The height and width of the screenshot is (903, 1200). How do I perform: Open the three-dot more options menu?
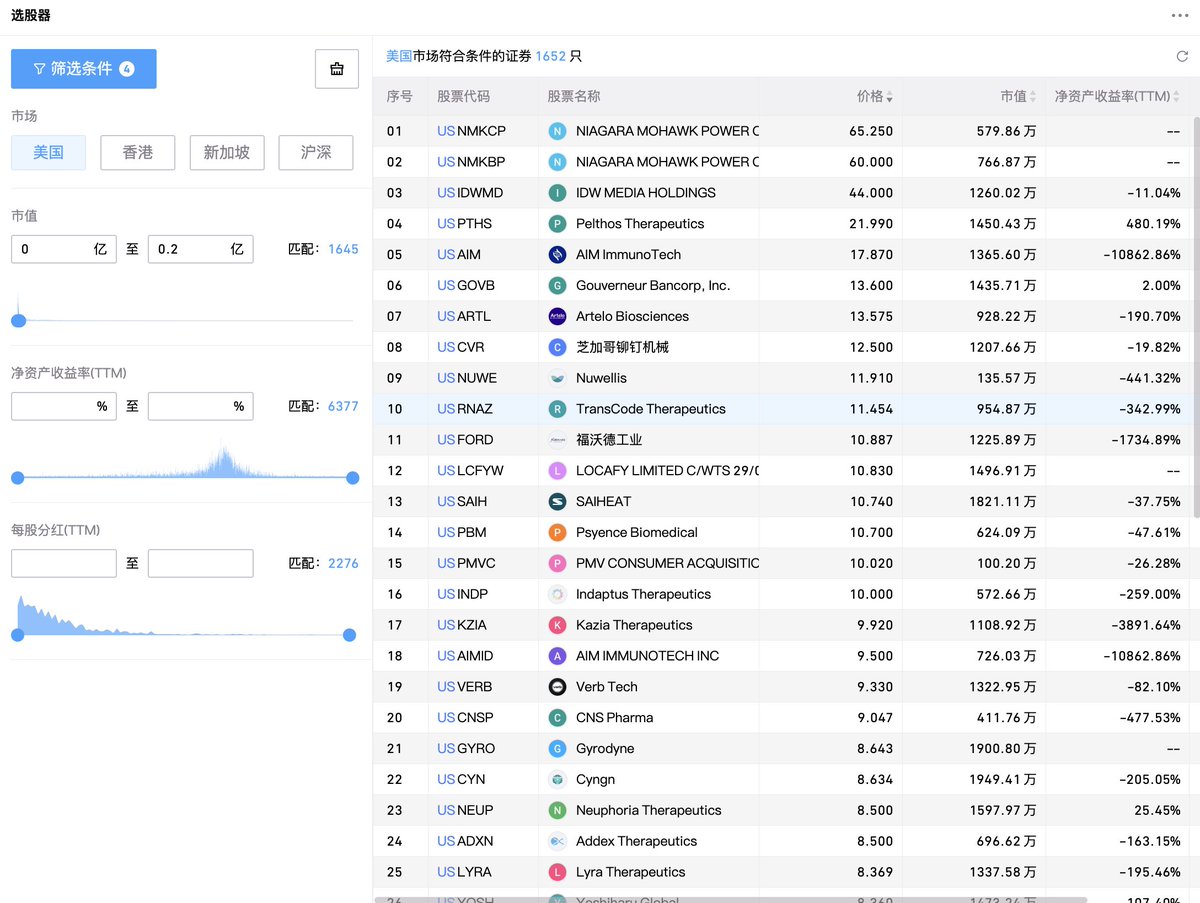(1180, 16)
